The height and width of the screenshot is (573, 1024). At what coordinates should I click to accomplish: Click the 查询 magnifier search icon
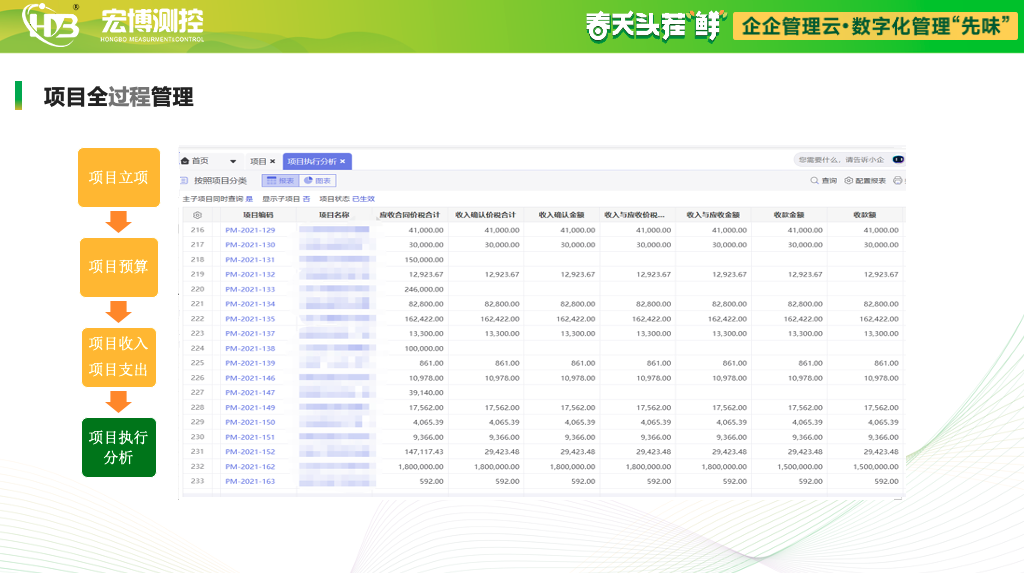[815, 181]
